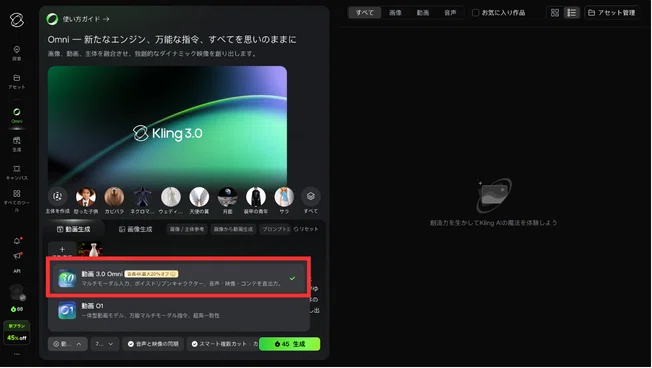The height and width of the screenshot is (368, 652).
Task: Switch to the 動画生成 tab
Action: (x=74, y=229)
